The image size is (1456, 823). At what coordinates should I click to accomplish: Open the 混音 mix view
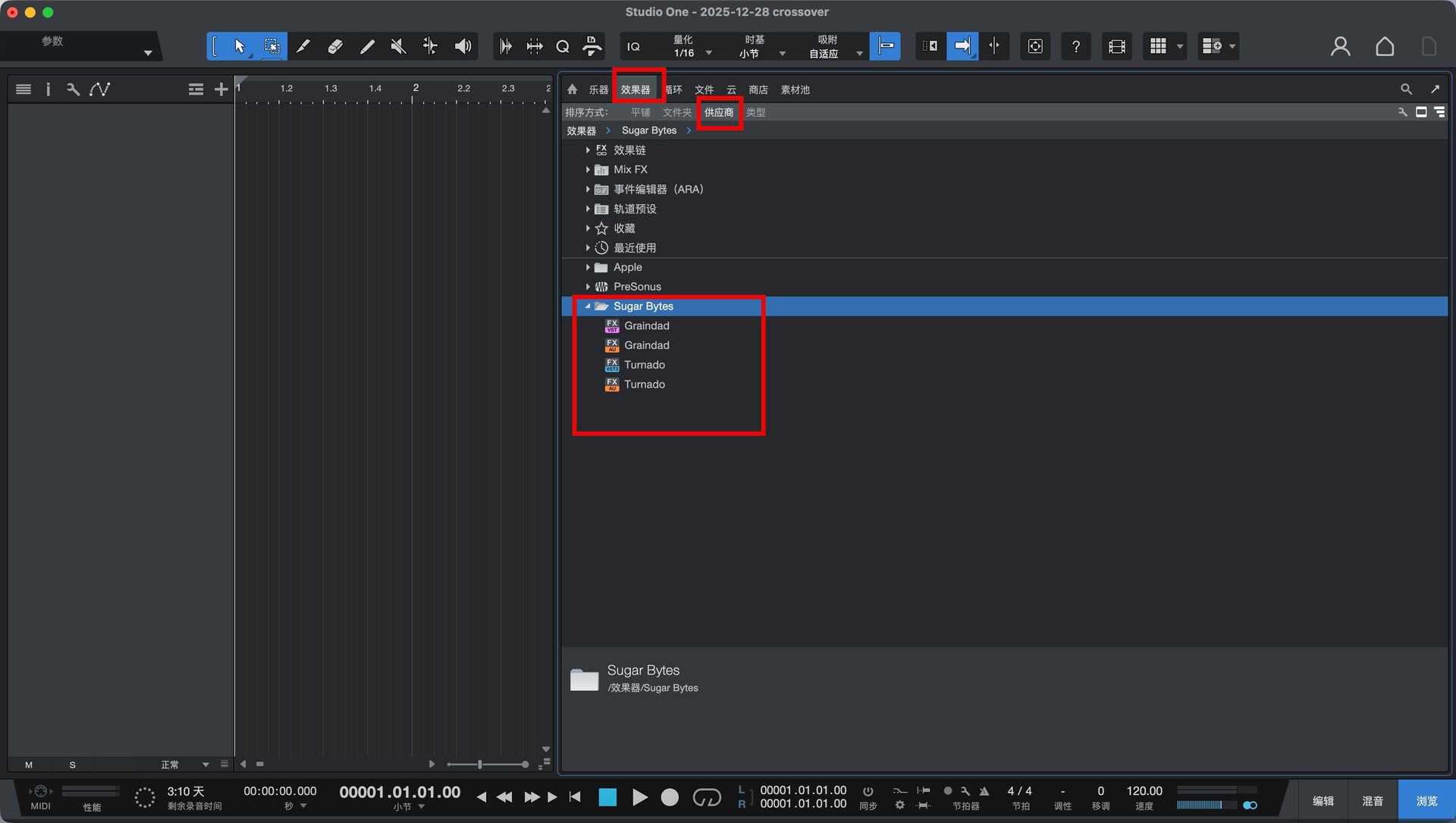[x=1372, y=801]
